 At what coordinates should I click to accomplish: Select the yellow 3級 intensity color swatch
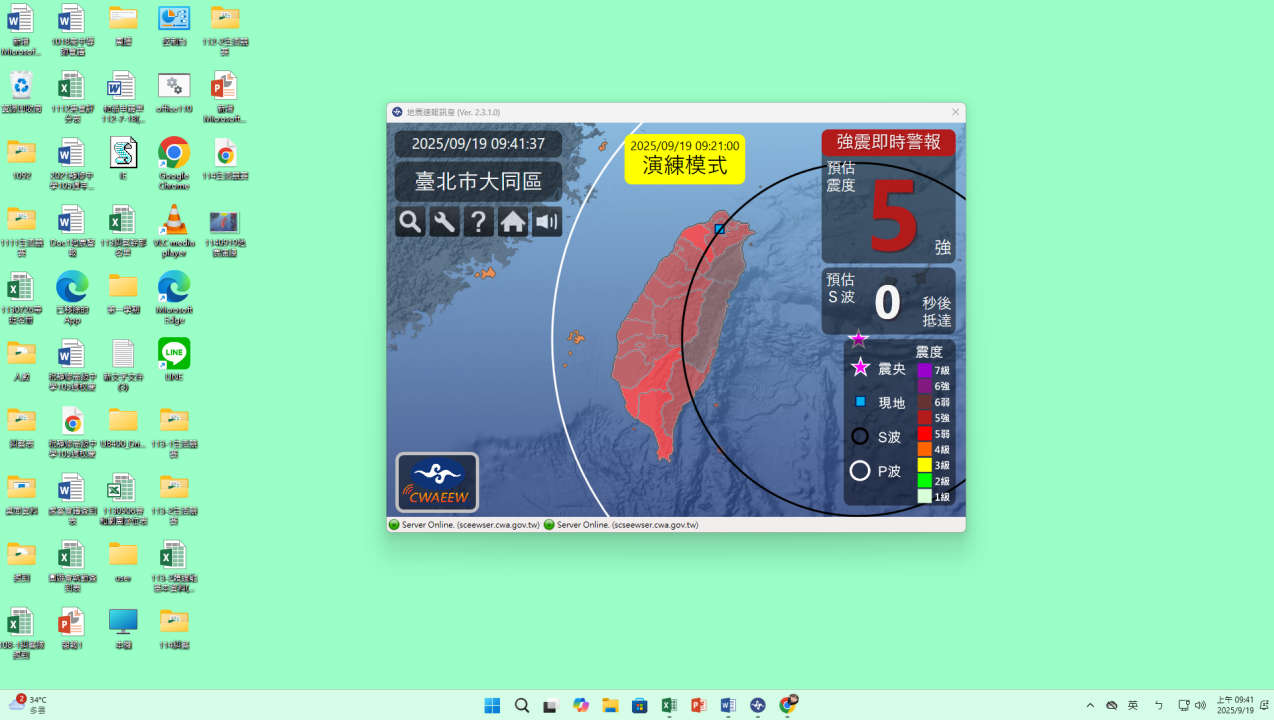[x=924, y=465]
